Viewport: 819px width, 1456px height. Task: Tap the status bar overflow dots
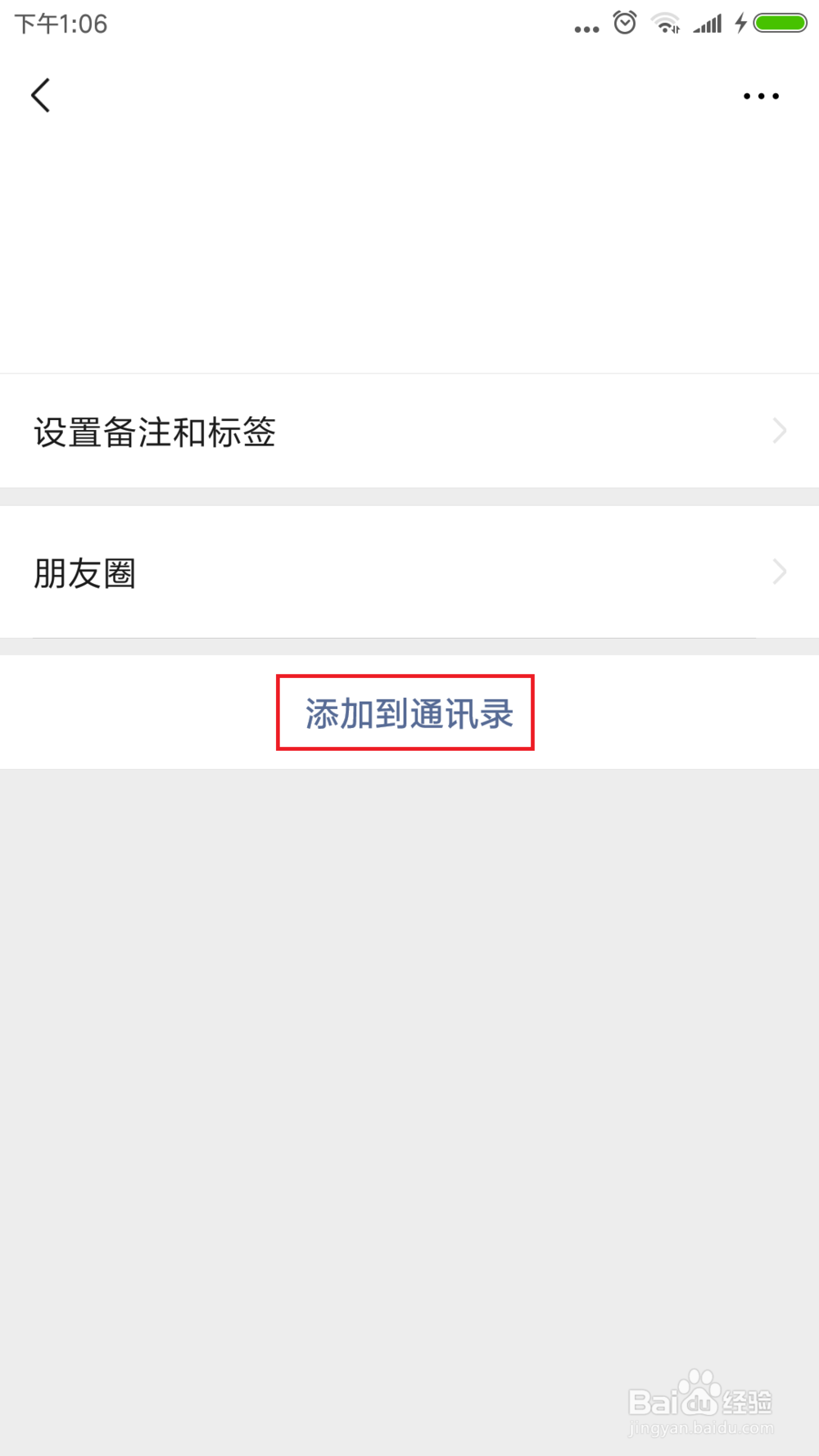pos(586,29)
